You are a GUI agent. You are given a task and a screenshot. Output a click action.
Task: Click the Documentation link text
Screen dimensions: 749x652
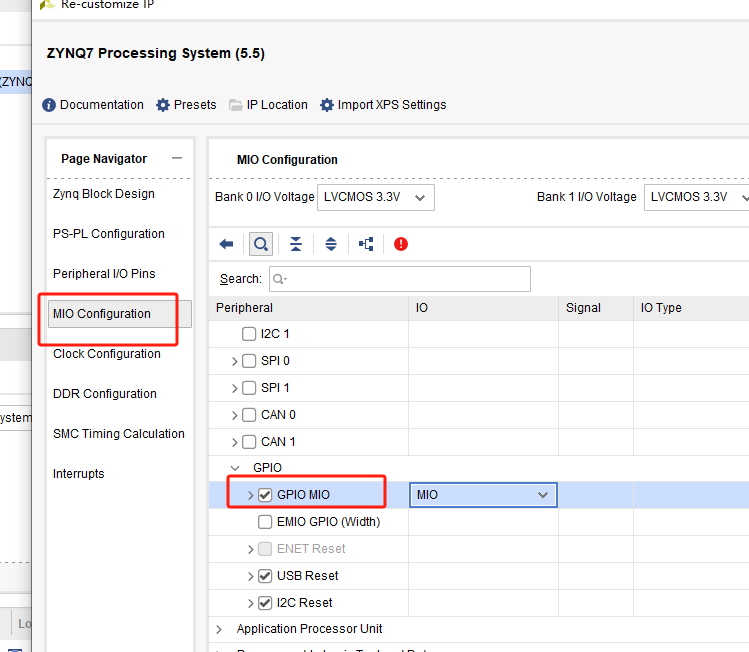tap(102, 105)
